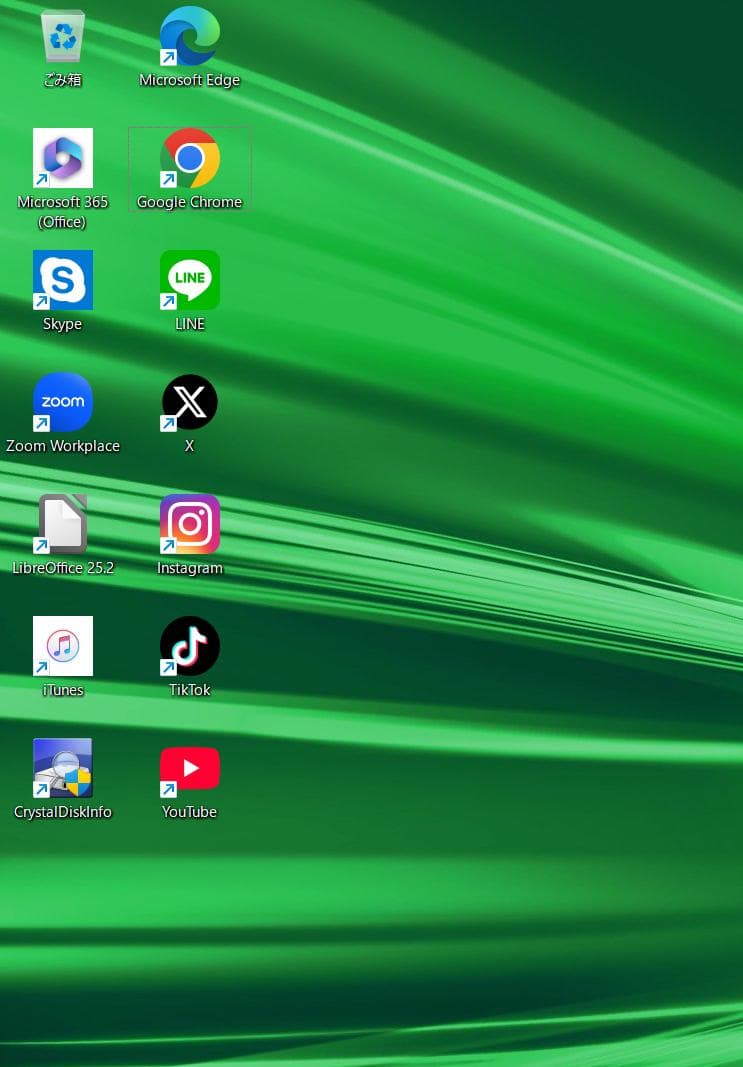Select the Recycle Bin (ごみ箱) icon

(x=63, y=36)
